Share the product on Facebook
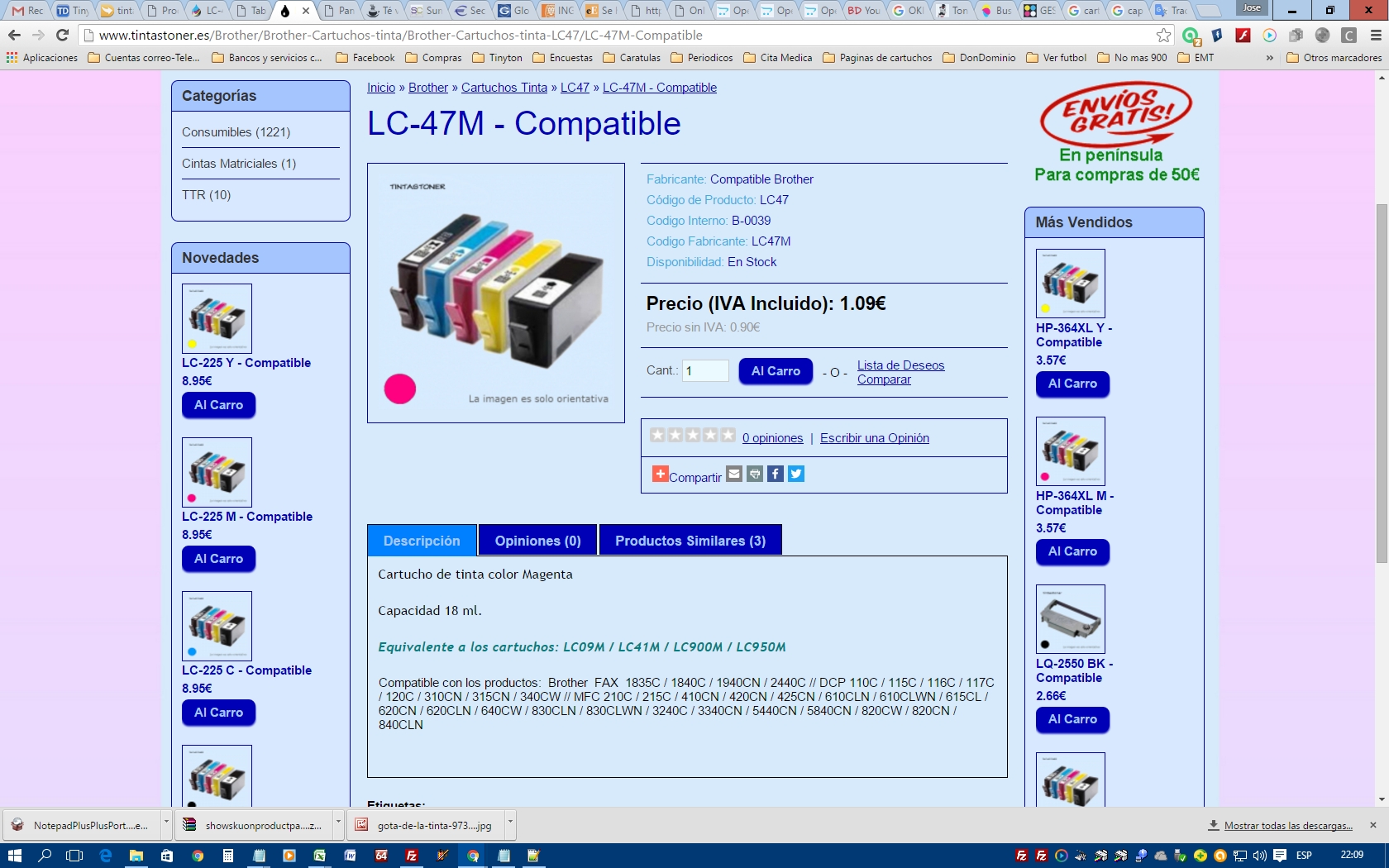The width and height of the screenshot is (1389, 868). pyautogui.click(x=776, y=474)
